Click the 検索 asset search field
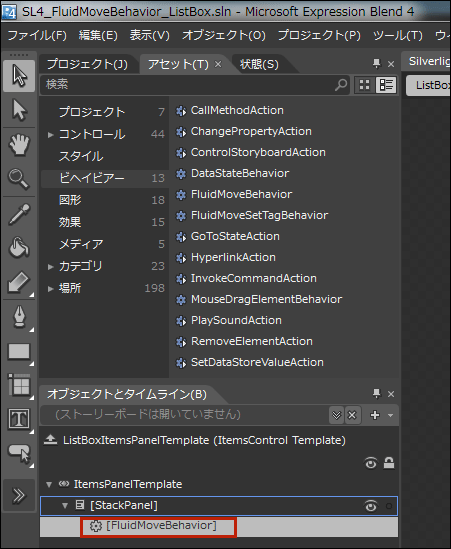451x549 pixels. [x=189, y=84]
